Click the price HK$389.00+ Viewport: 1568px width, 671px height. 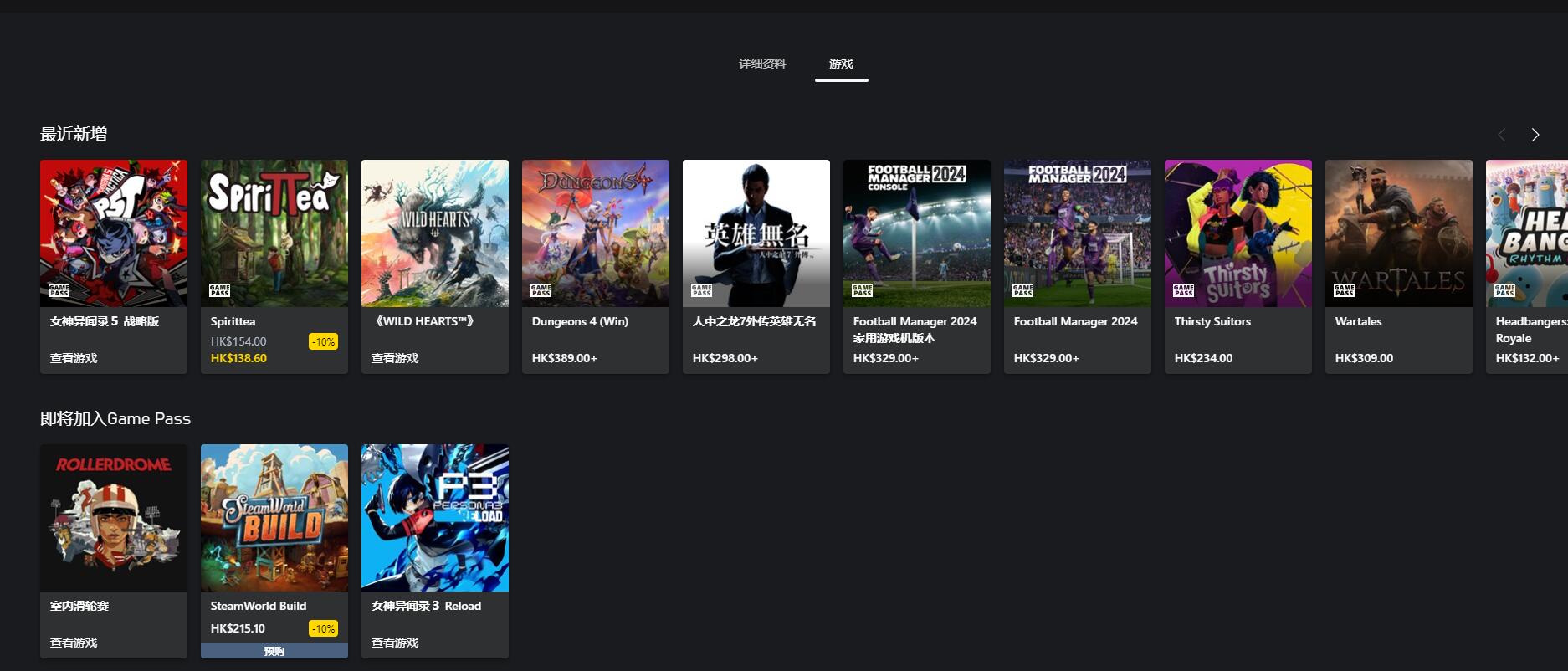click(x=565, y=358)
